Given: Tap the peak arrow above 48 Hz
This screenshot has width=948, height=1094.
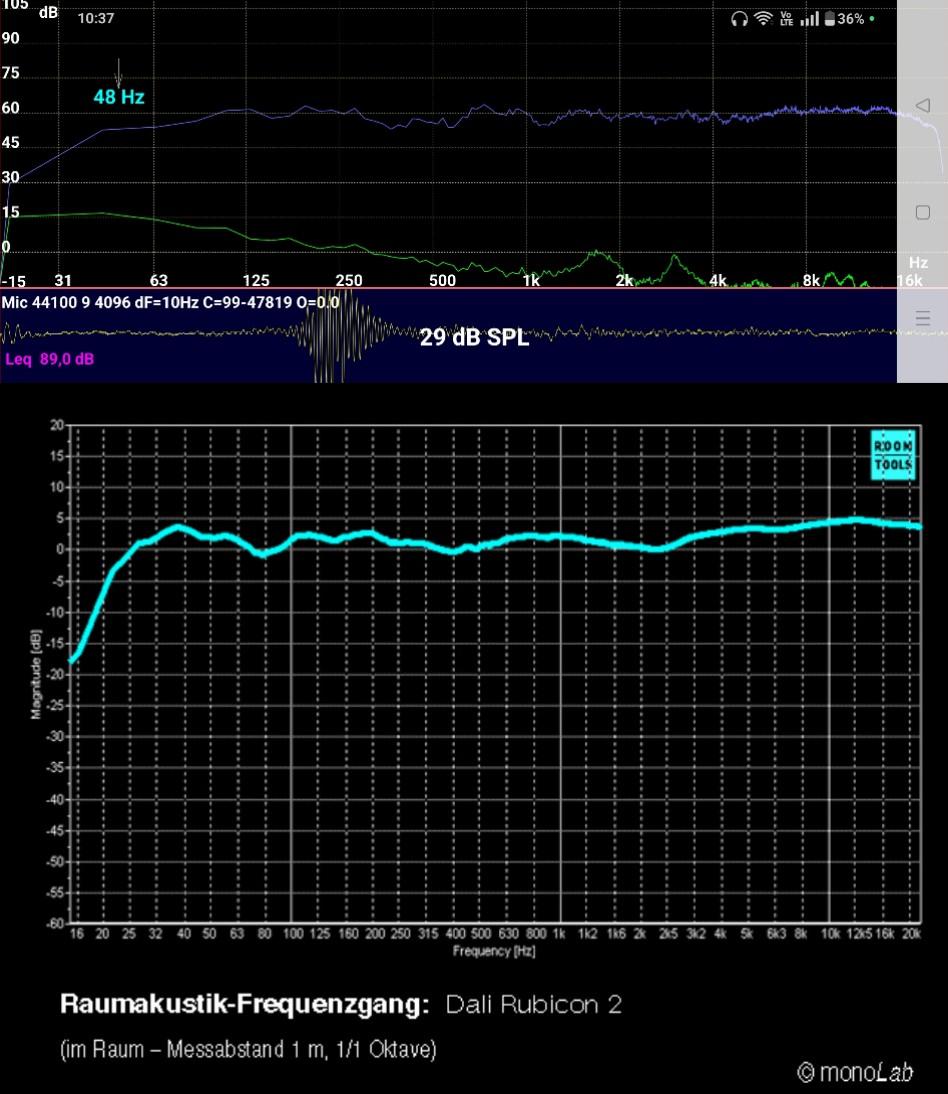Looking at the screenshot, I should [119, 73].
